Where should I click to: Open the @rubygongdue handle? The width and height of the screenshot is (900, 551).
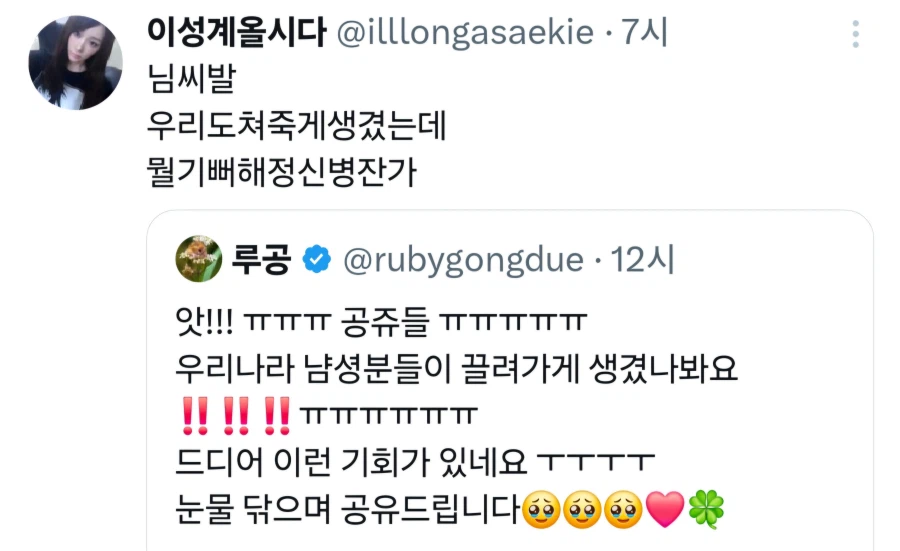click(463, 260)
